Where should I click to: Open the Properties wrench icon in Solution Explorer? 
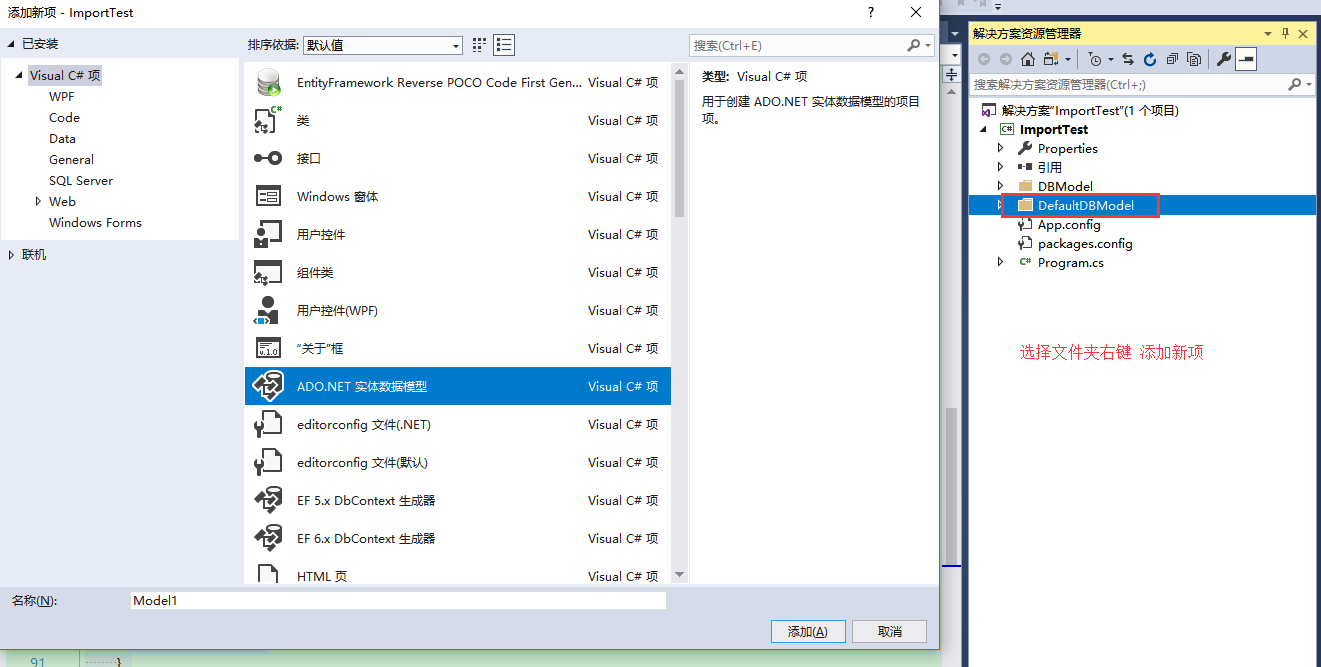(1224, 59)
